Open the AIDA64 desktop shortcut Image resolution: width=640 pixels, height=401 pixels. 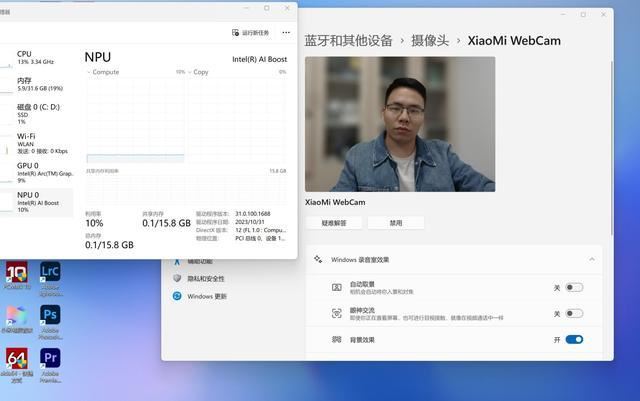coord(16,360)
